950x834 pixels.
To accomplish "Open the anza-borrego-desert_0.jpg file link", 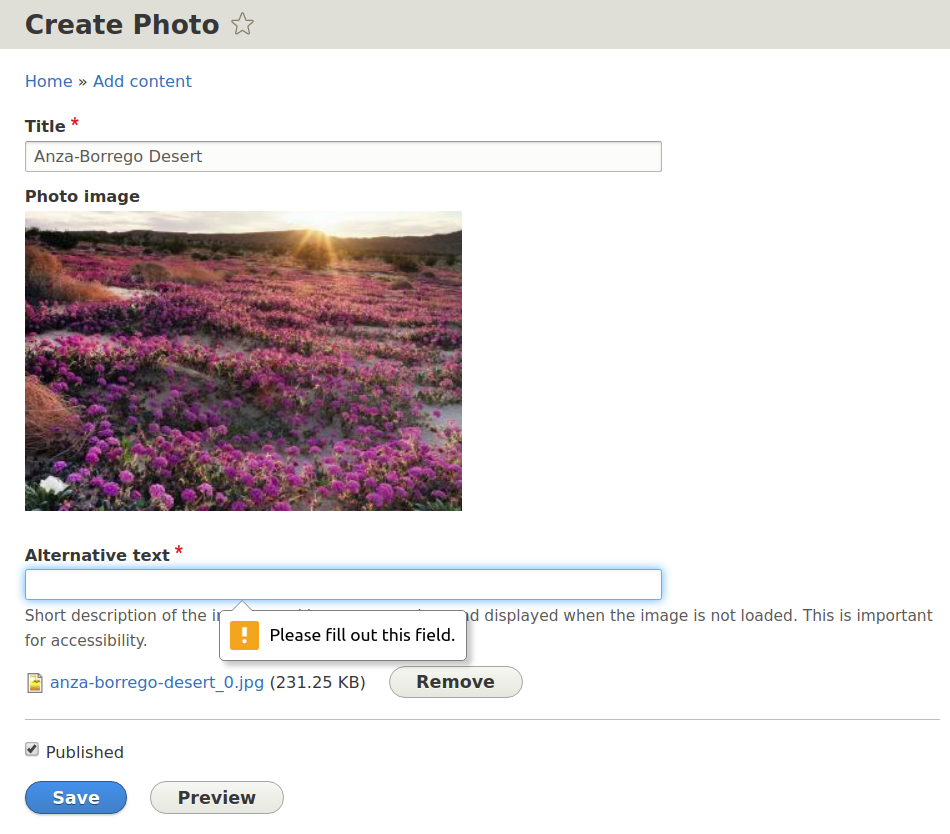I will 157,683.
